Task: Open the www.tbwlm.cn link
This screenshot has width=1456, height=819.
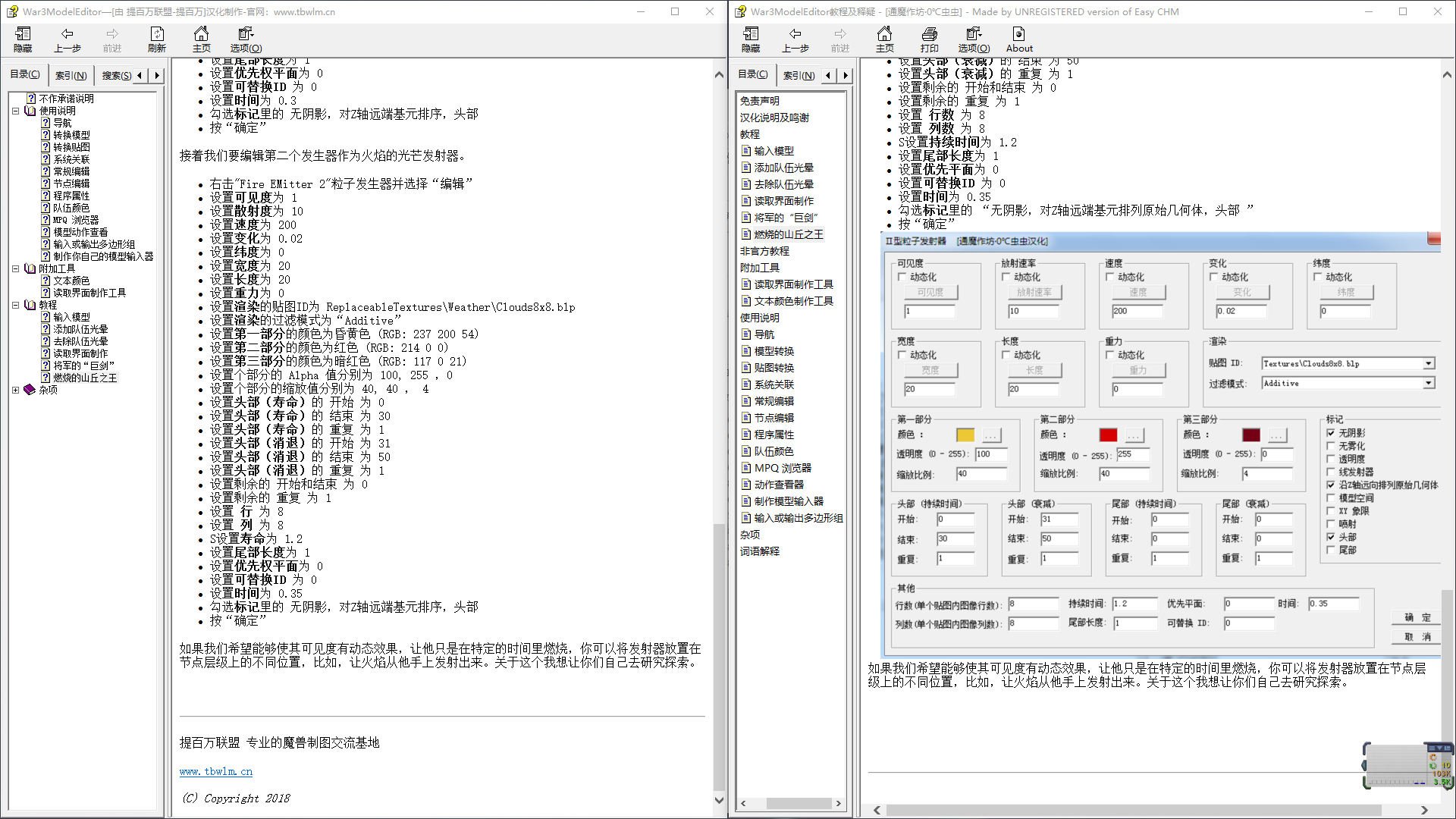Action: click(x=216, y=771)
